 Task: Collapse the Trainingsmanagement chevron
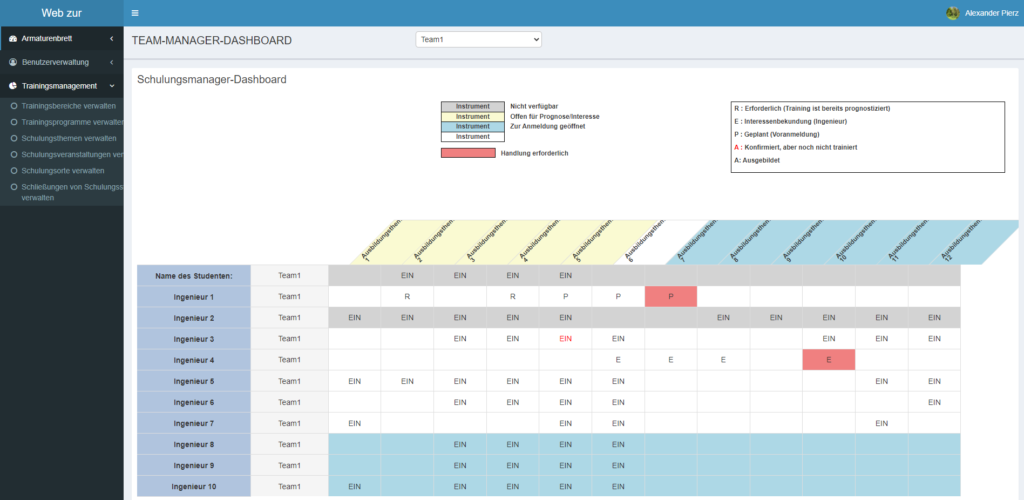click(x=112, y=86)
